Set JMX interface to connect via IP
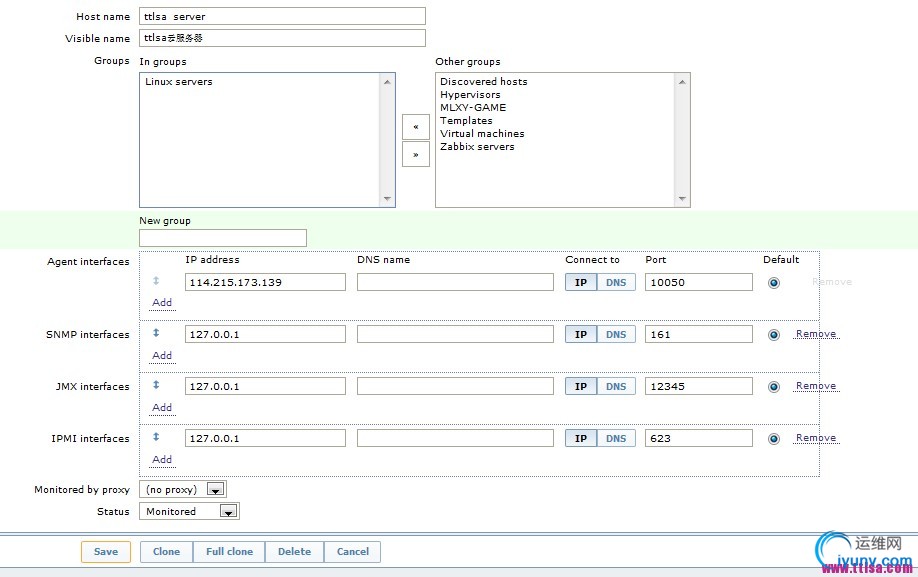Image resolution: width=918 pixels, height=577 pixels. [x=581, y=386]
